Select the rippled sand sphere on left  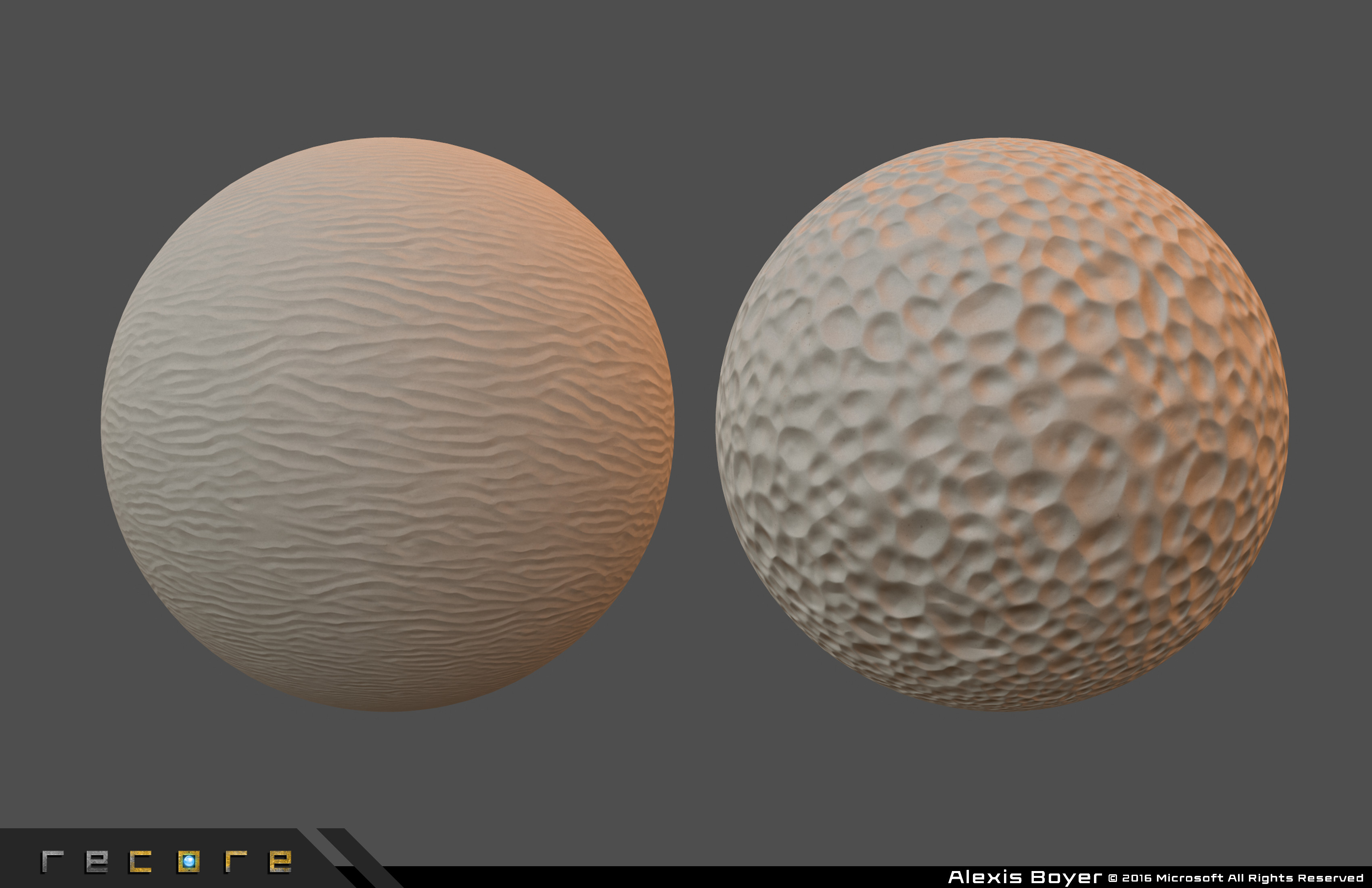point(387,424)
